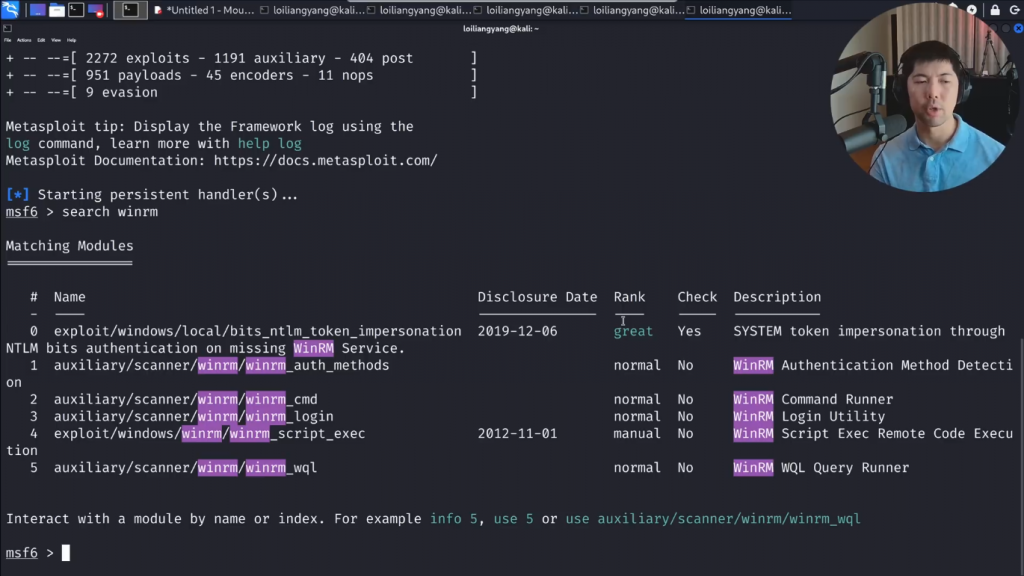Click the terminal window menu icon
The width and height of the screenshot is (1024, 576).
click(x=7, y=29)
